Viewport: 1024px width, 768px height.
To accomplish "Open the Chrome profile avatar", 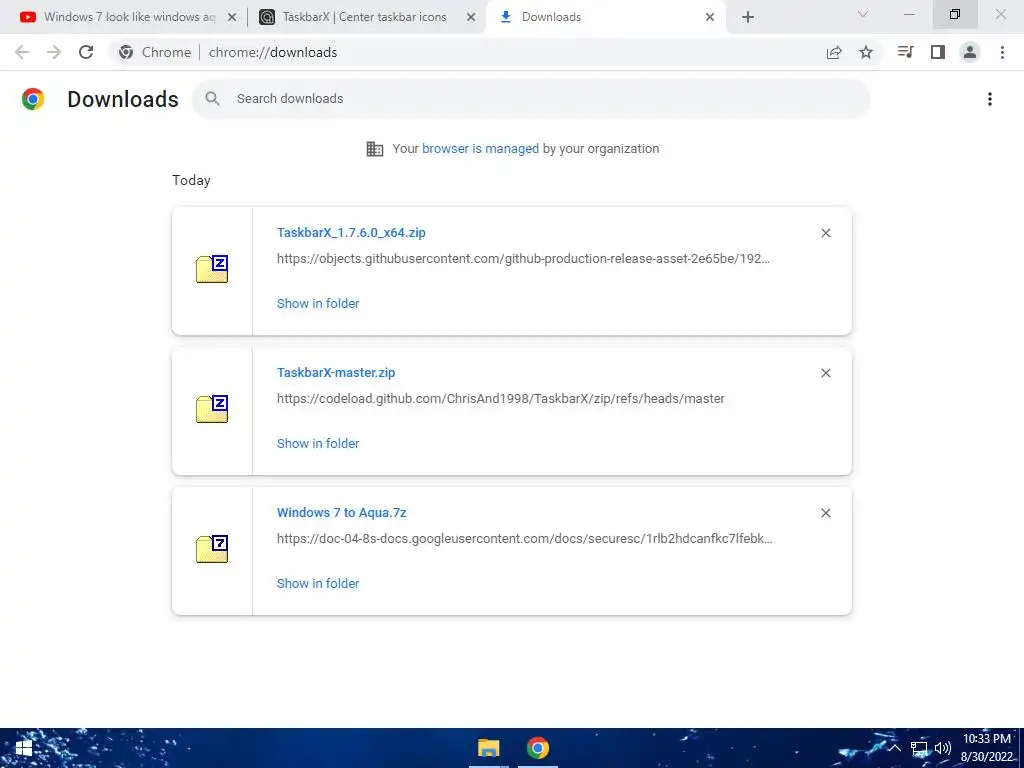I will [x=970, y=52].
